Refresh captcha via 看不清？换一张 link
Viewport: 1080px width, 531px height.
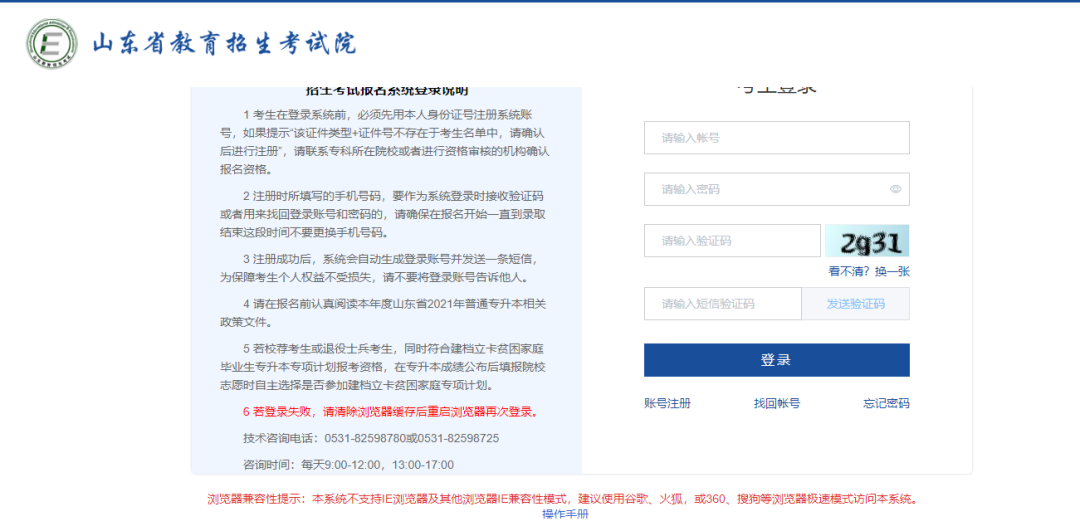point(868,271)
